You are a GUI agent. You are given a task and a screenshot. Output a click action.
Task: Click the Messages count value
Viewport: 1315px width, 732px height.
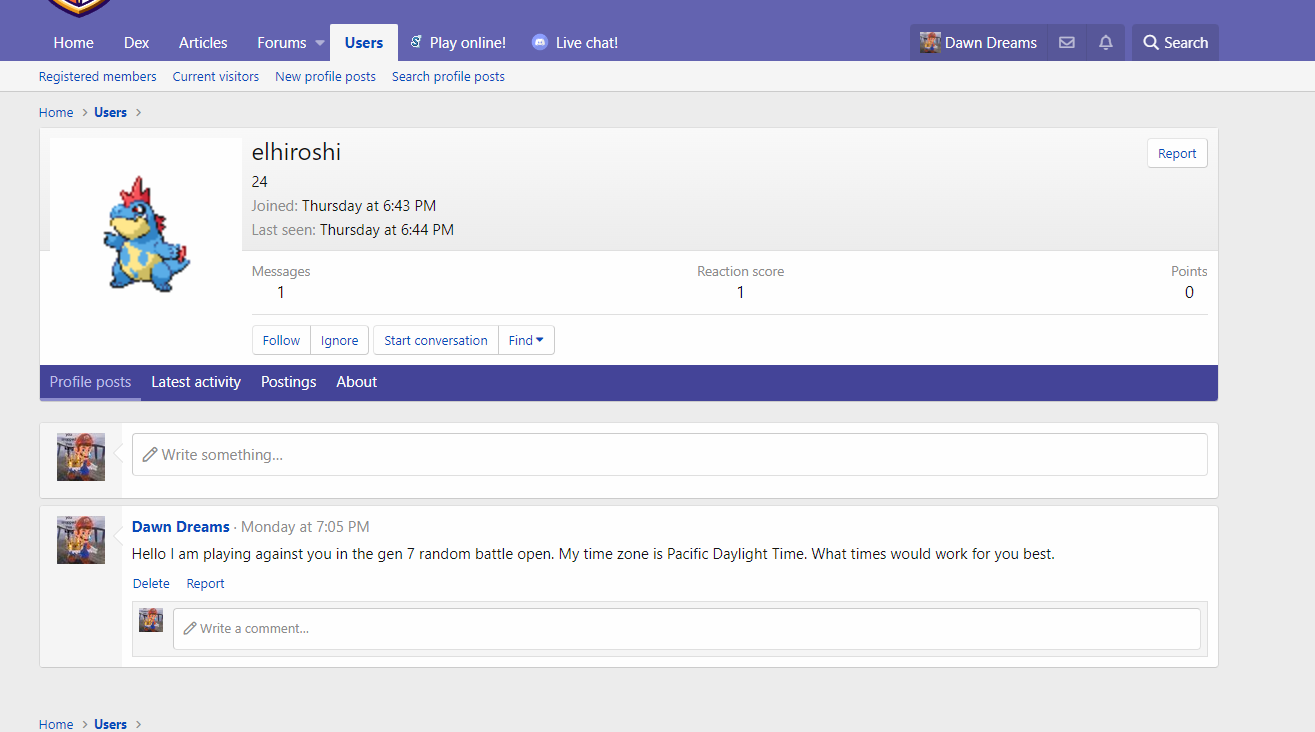tap(281, 293)
